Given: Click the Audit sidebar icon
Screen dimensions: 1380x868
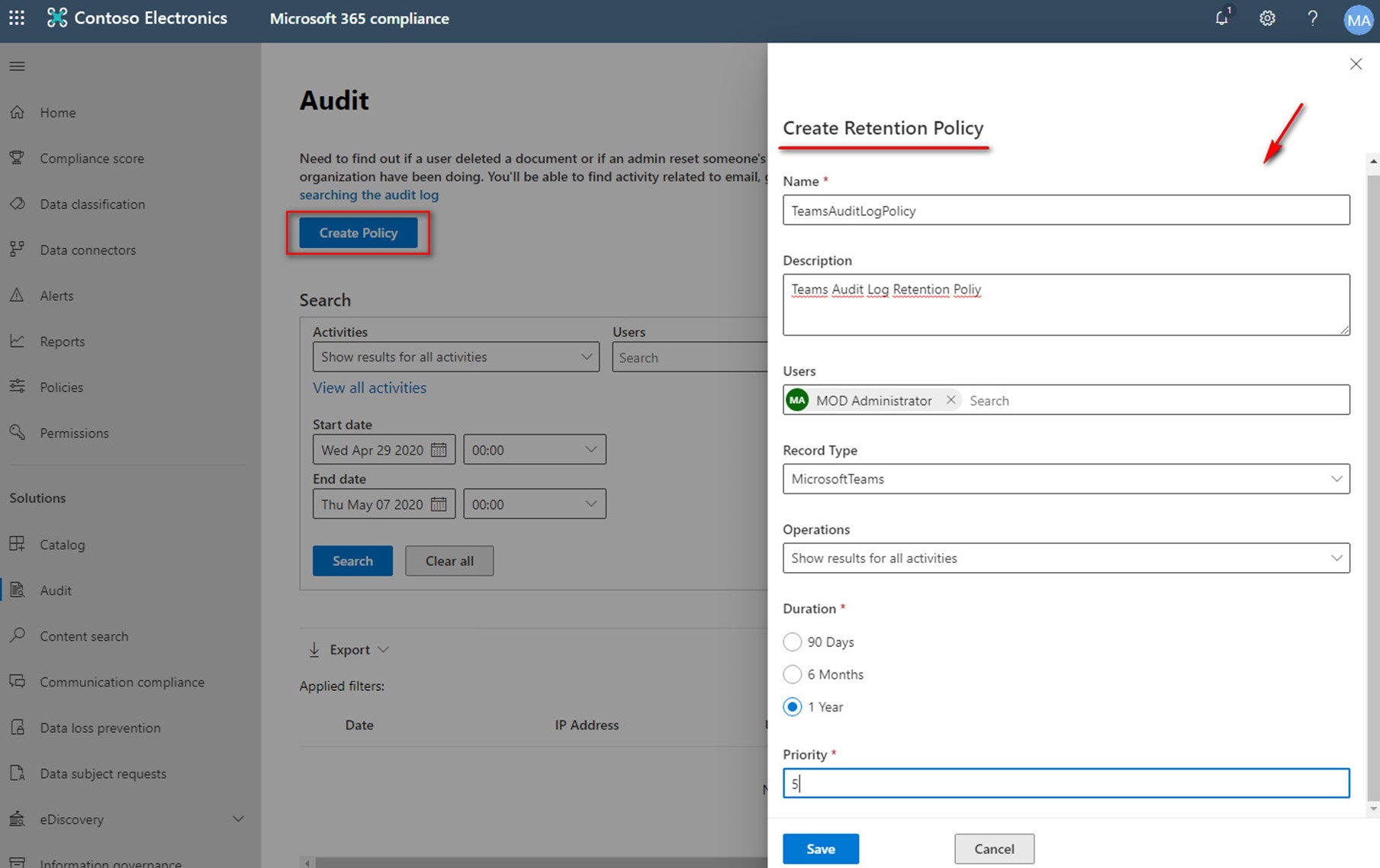Looking at the screenshot, I should coord(18,590).
